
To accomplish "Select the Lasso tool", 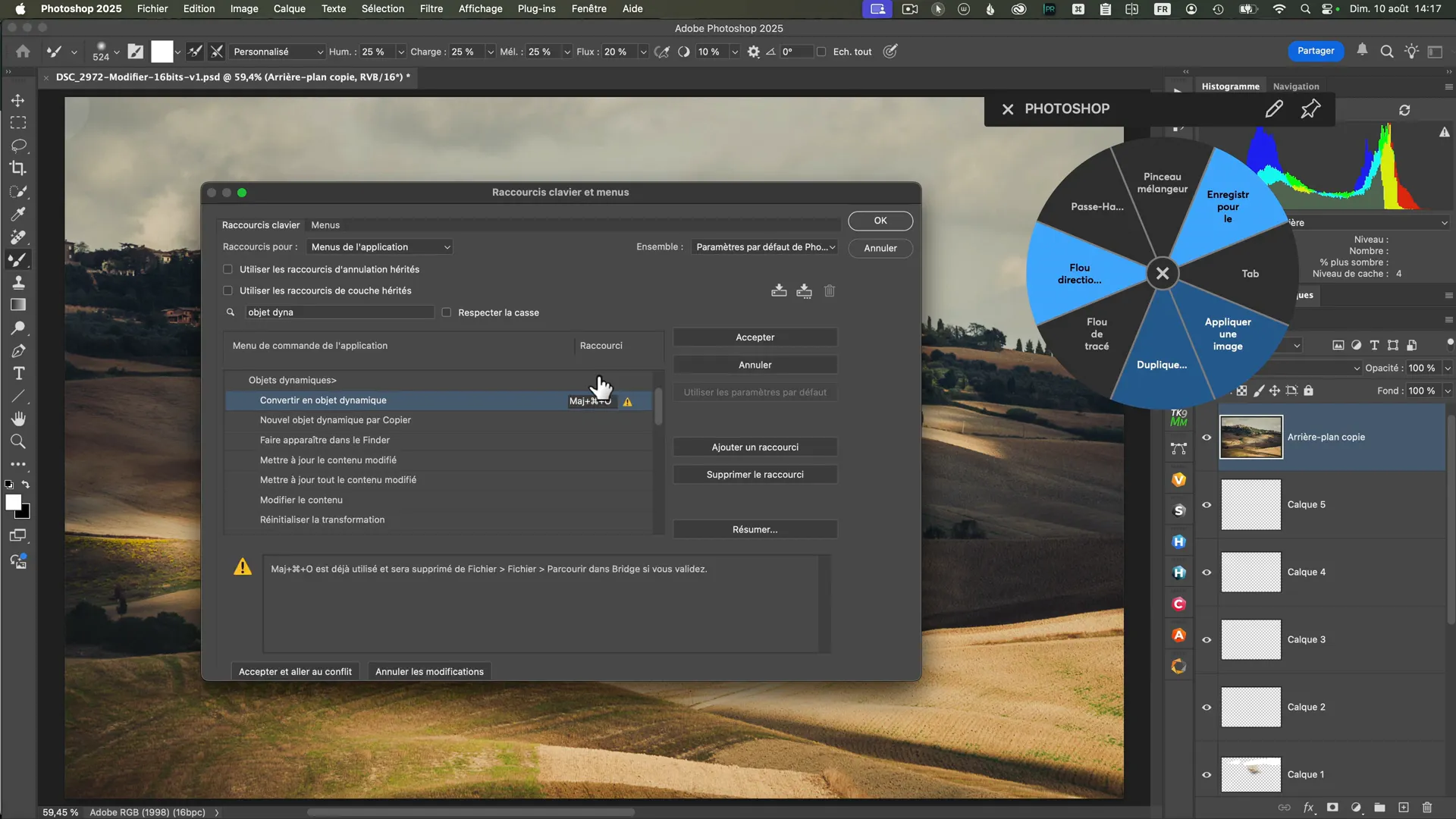I will (x=18, y=146).
